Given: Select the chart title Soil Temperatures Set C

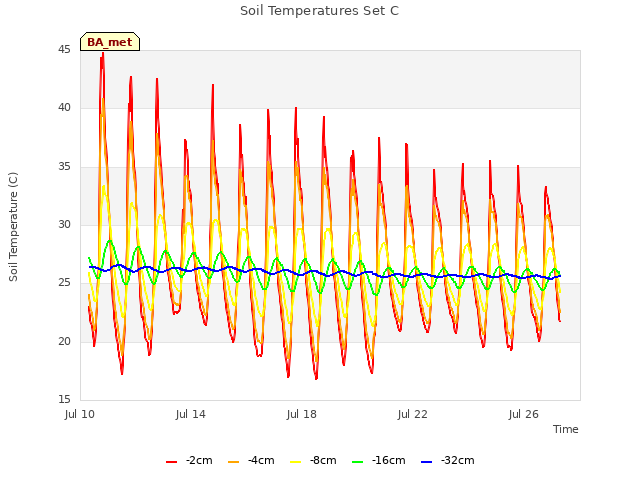Looking at the screenshot, I should [320, 11].
